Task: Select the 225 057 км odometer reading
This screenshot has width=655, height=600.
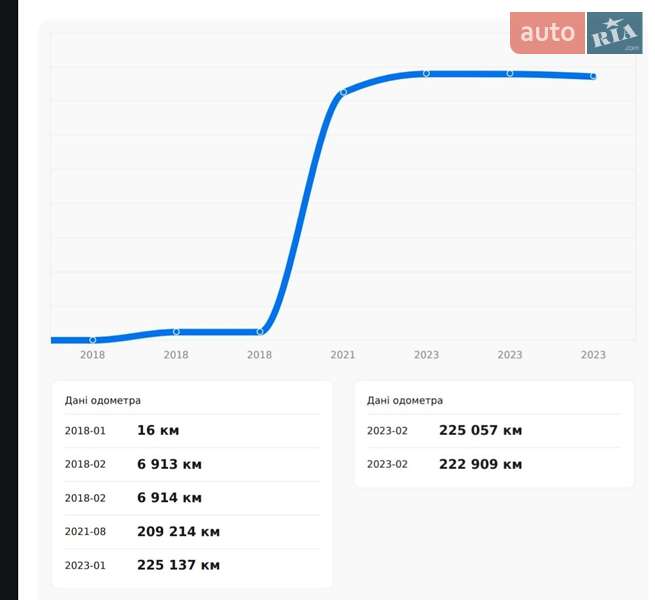Action: click(x=480, y=431)
